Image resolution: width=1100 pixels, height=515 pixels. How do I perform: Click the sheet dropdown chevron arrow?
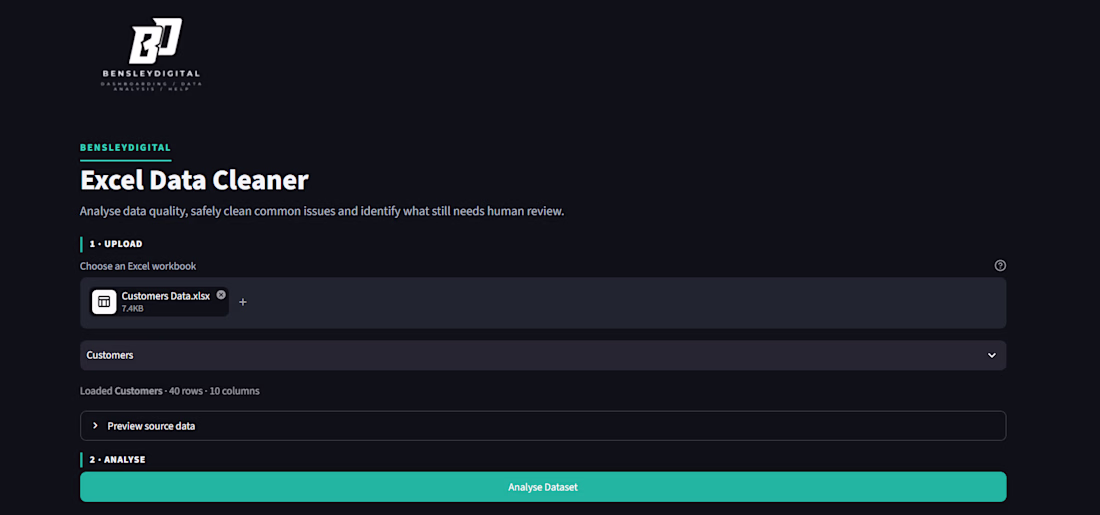[x=992, y=355]
